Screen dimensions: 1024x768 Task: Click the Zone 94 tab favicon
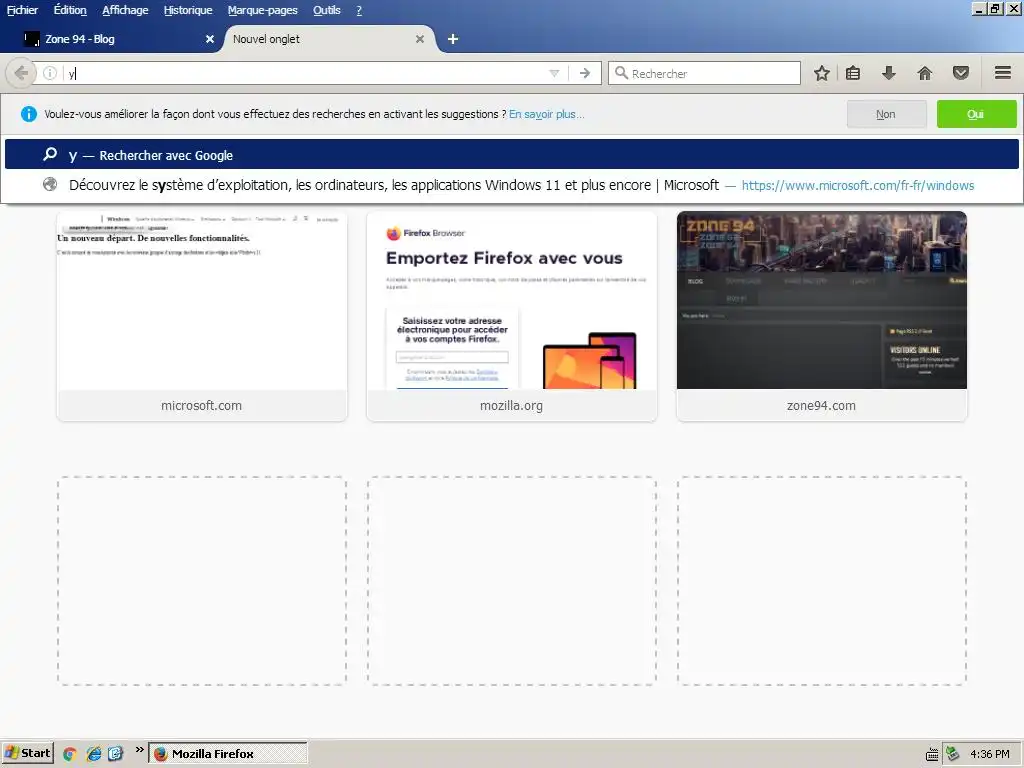31,39
